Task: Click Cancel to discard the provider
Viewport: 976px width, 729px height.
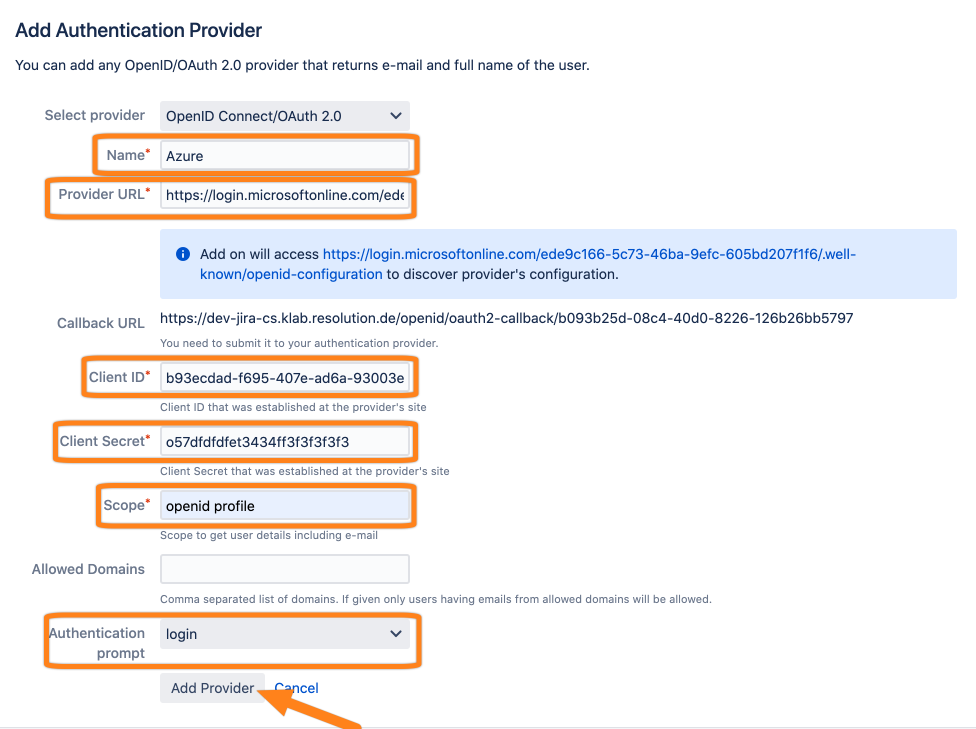Action: point(296,688)
